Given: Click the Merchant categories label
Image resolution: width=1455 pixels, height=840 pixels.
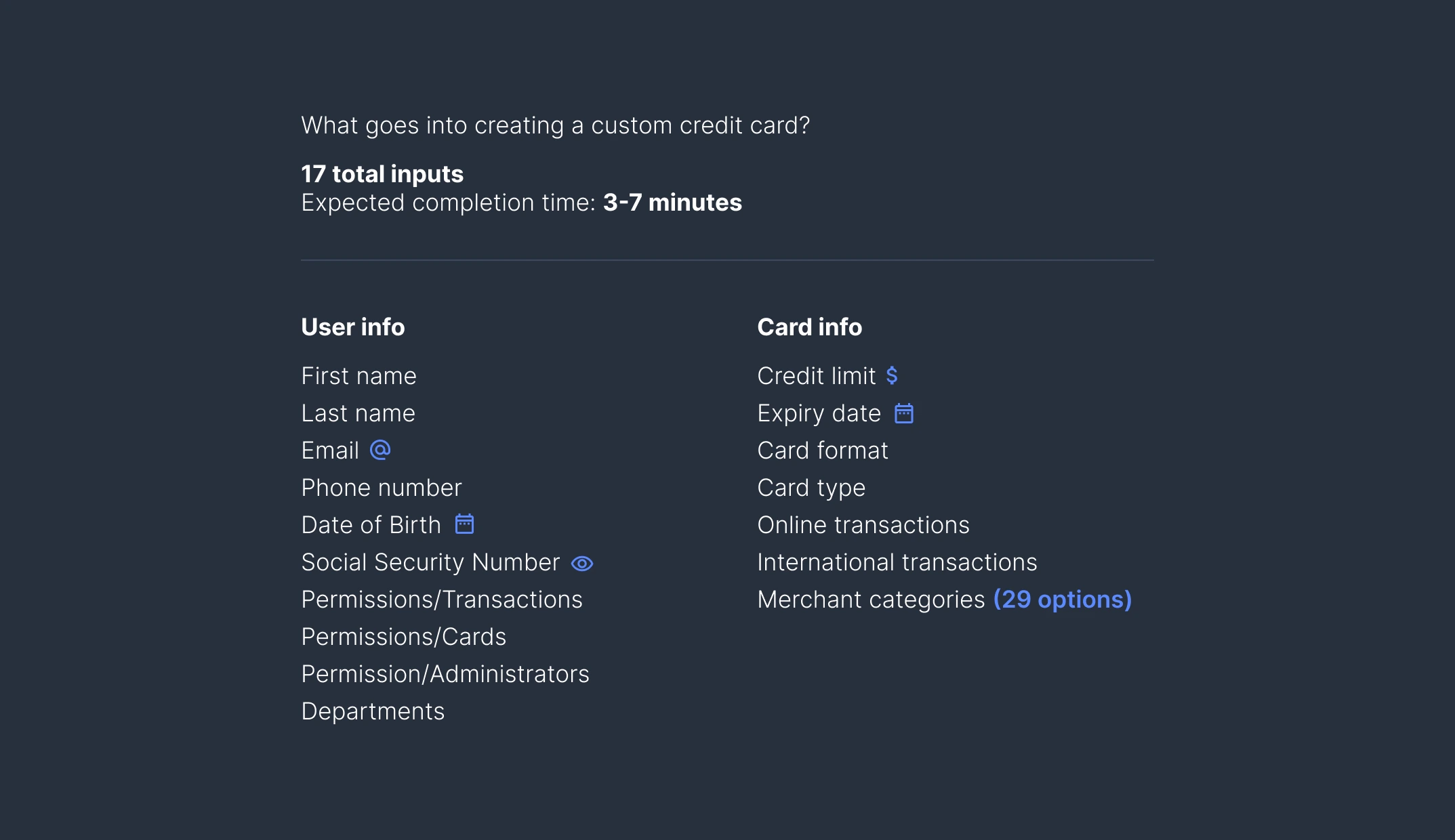Looking at the screenshot, I should [871, 600].
